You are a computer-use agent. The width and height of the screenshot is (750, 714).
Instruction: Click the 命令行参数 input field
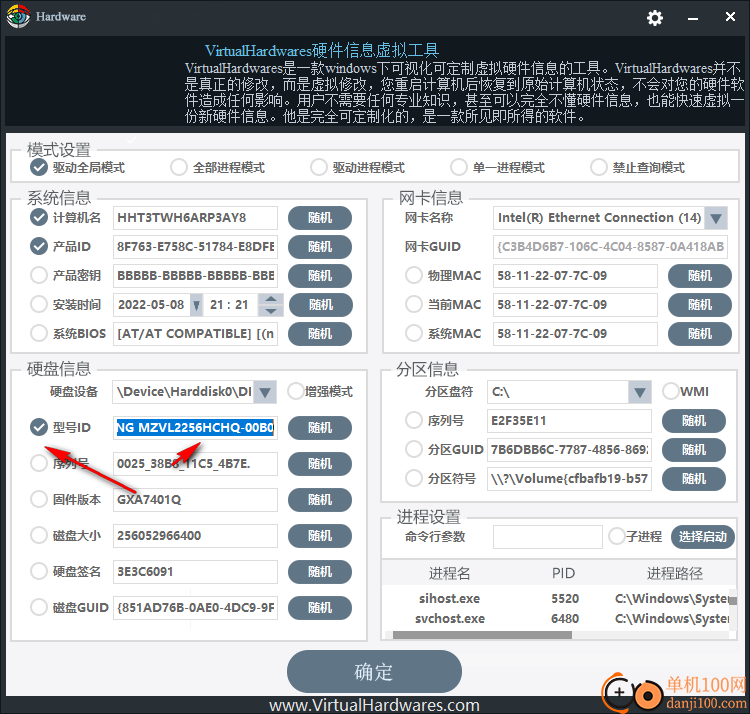click(548, 537)
